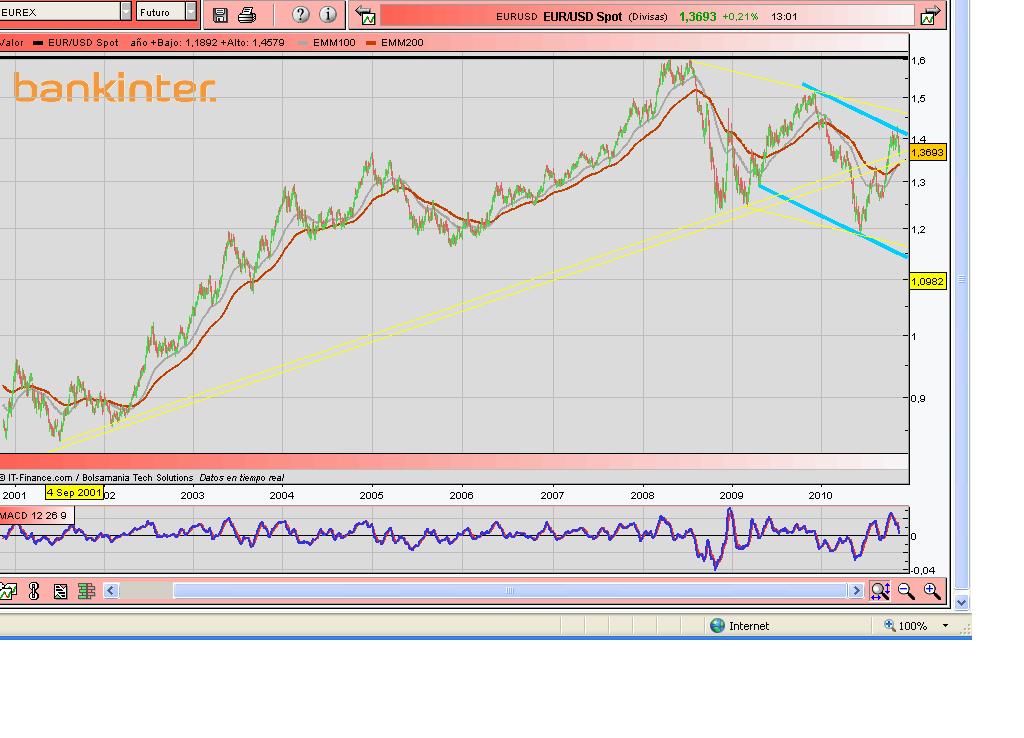Click the information icon in toolbar
This screenshot has height=738, width=1024.
pyautogui.click(x=327, y=15)
